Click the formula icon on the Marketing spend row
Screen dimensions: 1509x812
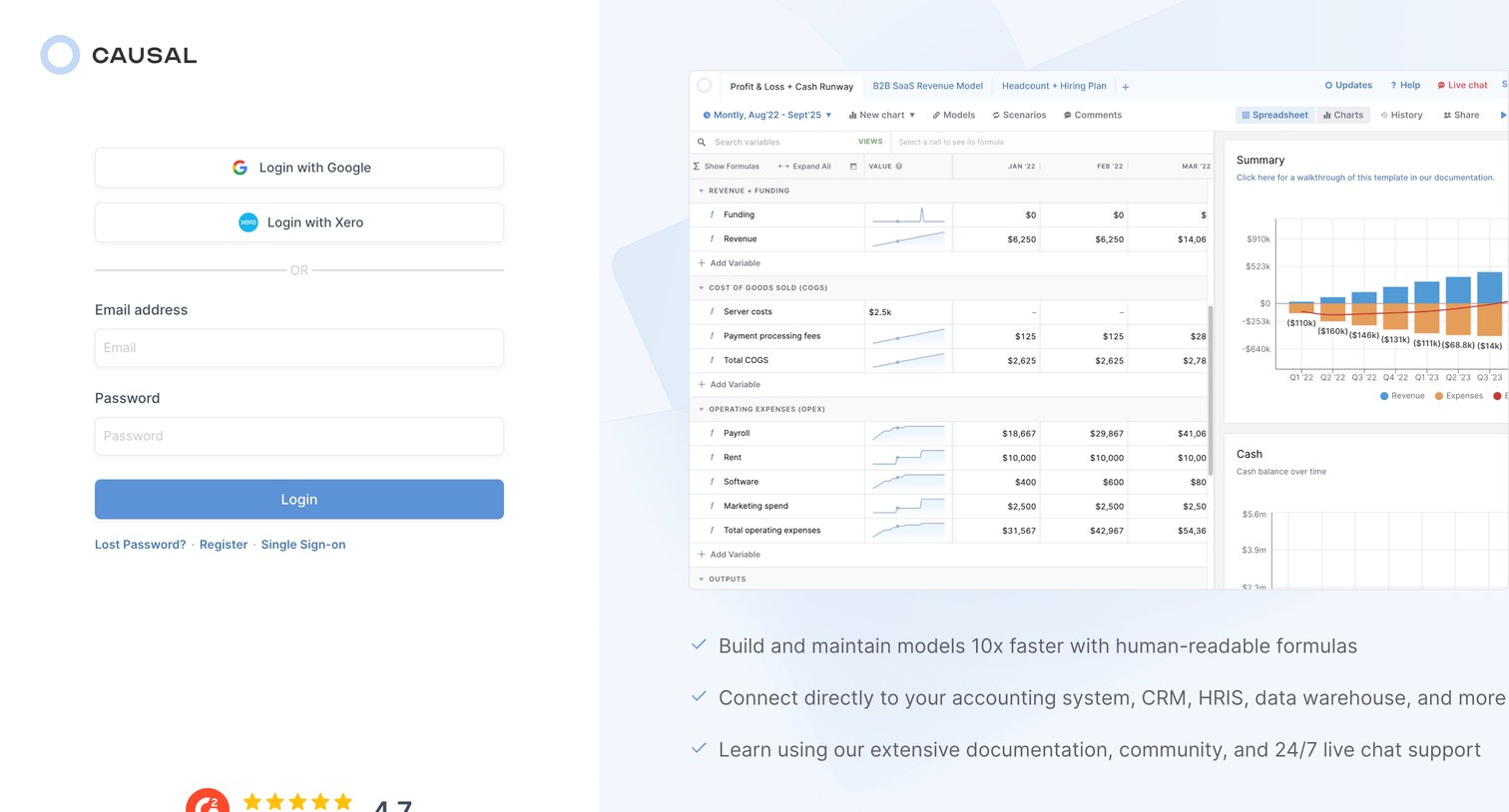point(712,506)
